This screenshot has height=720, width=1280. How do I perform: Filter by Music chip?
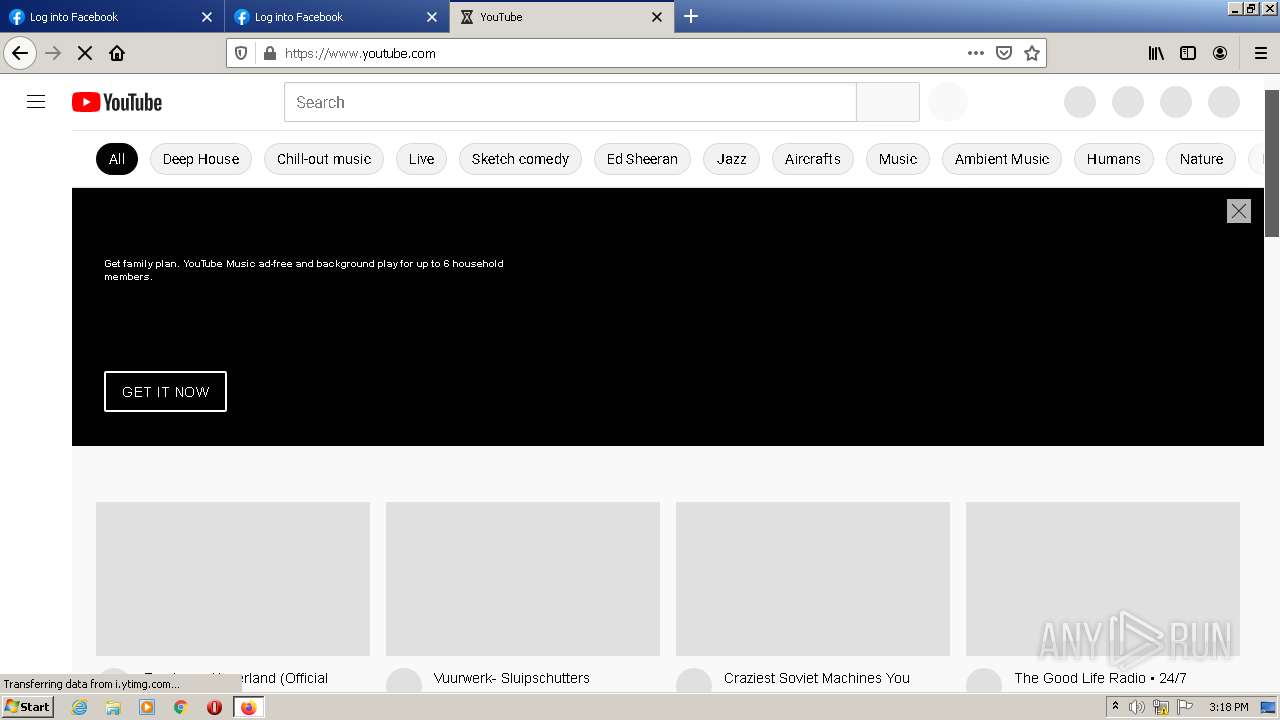tap(898, 159)
